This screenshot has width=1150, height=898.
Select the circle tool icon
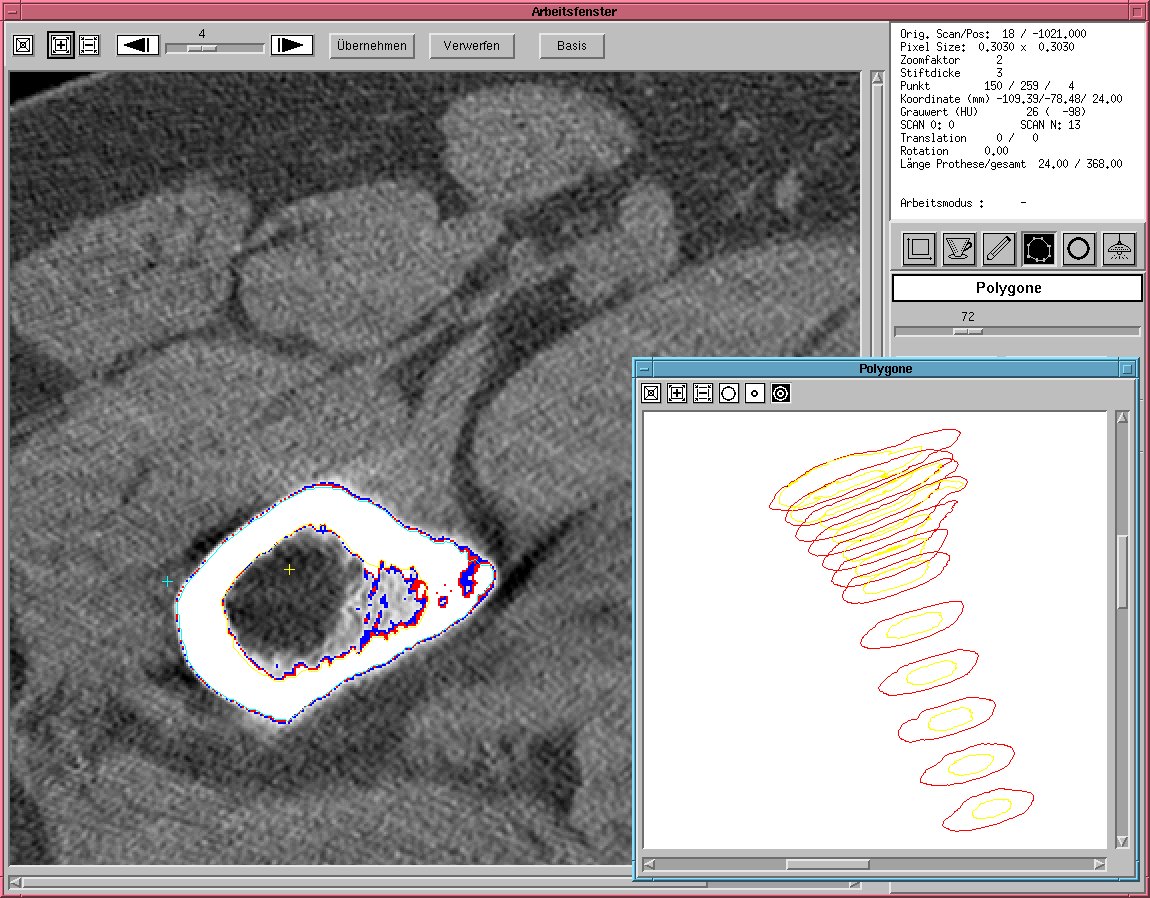1078,249
